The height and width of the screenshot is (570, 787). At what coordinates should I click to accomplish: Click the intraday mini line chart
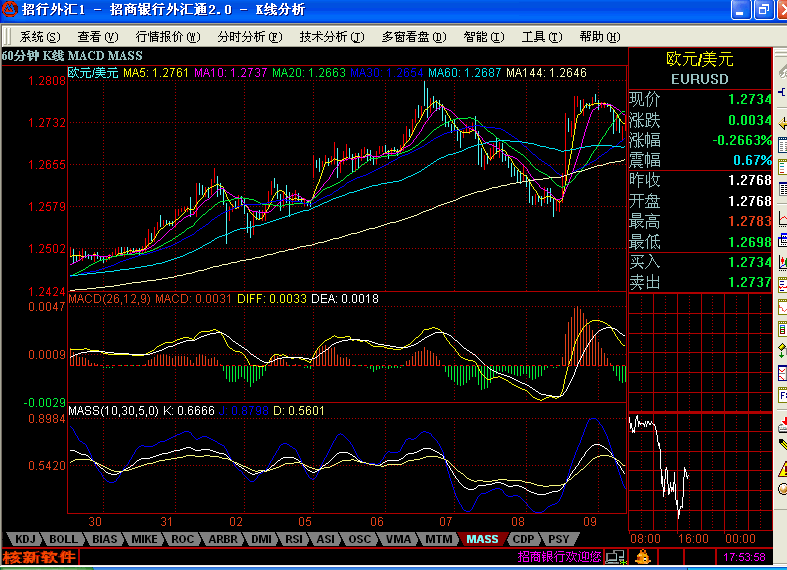700,472
